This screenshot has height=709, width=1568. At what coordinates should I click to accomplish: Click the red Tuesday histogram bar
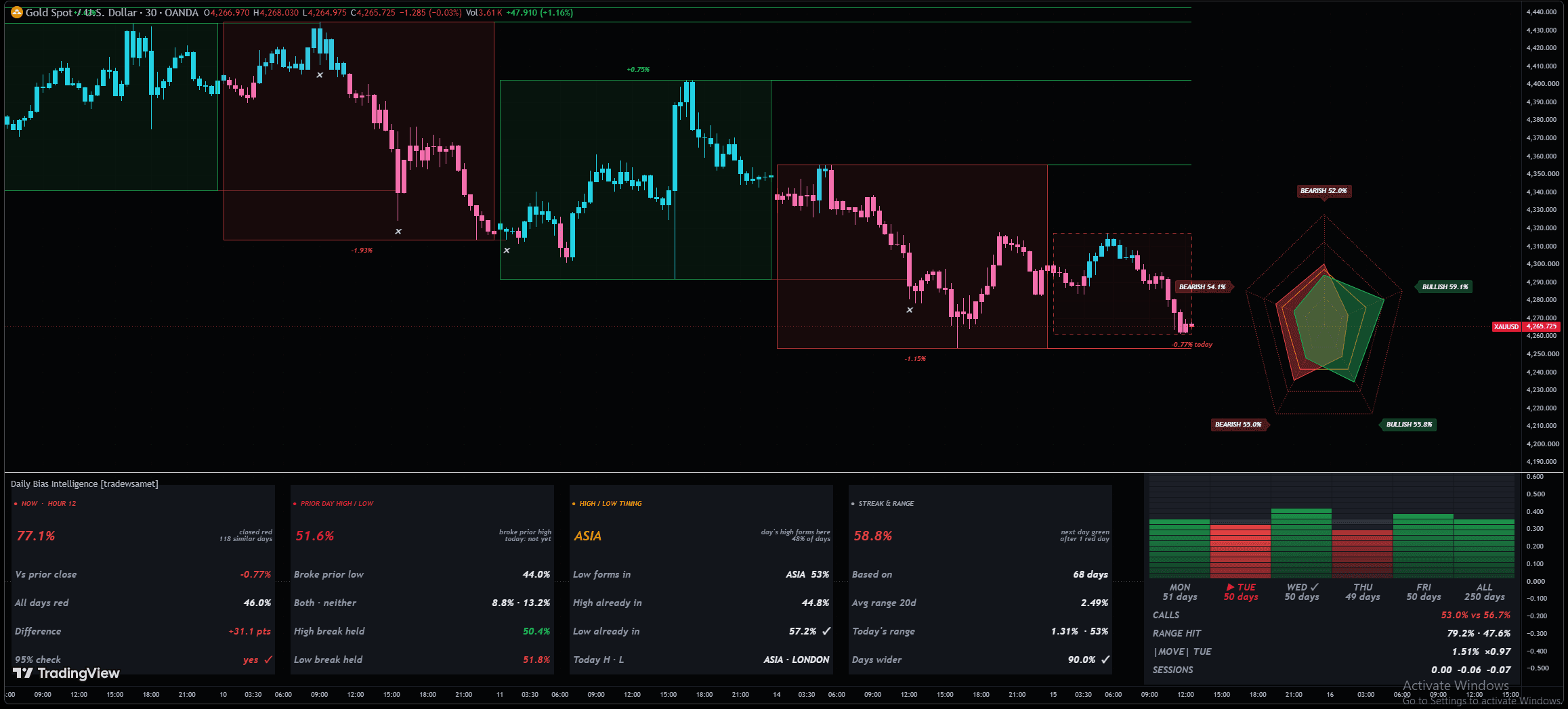click(1240, 551)
